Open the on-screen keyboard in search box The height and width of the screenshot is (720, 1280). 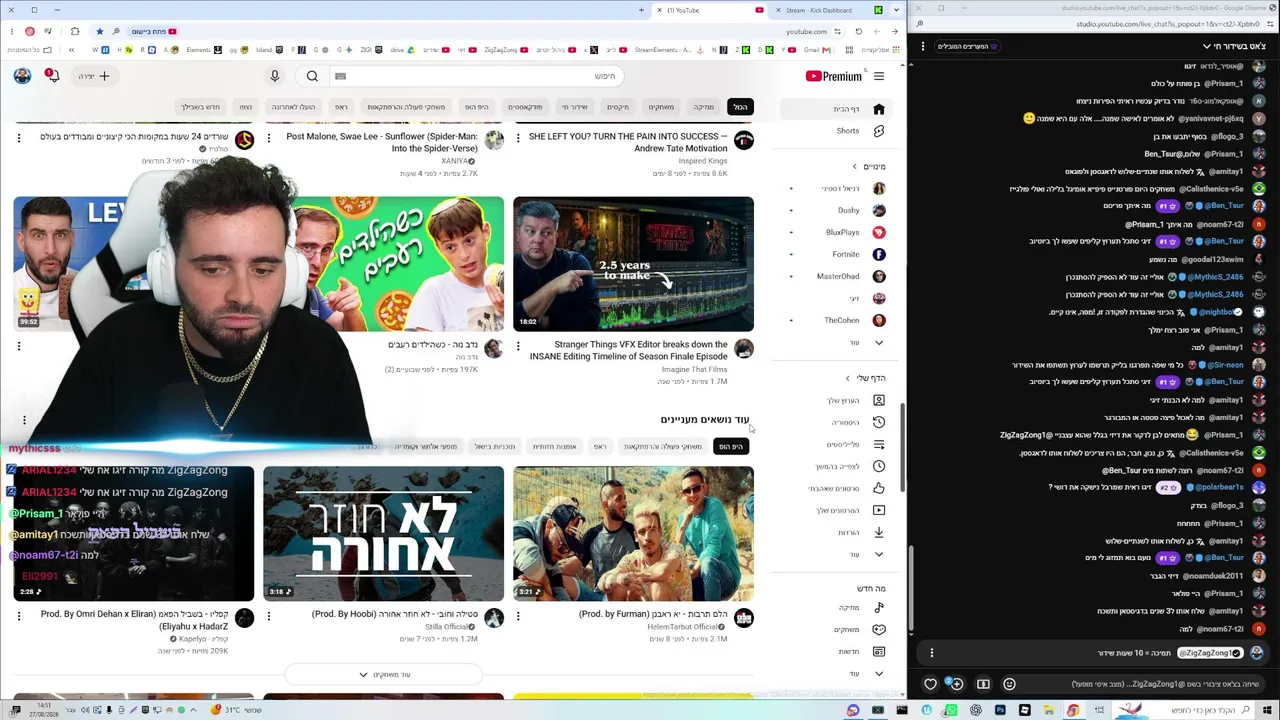tap(341, 76)
